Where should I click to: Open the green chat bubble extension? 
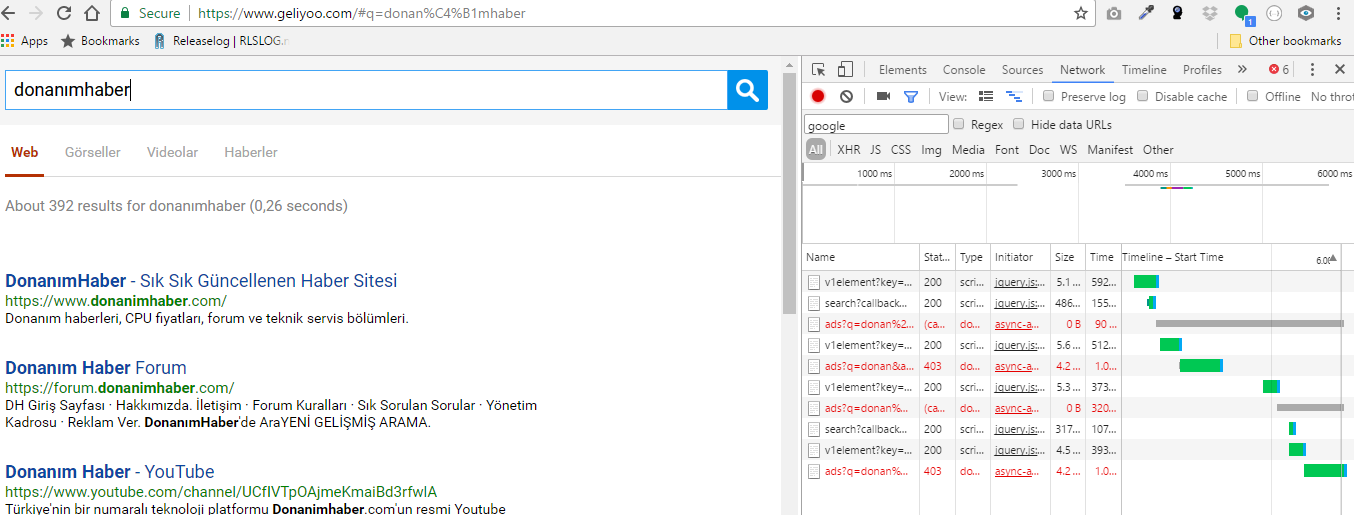(x=1243, y=14)
